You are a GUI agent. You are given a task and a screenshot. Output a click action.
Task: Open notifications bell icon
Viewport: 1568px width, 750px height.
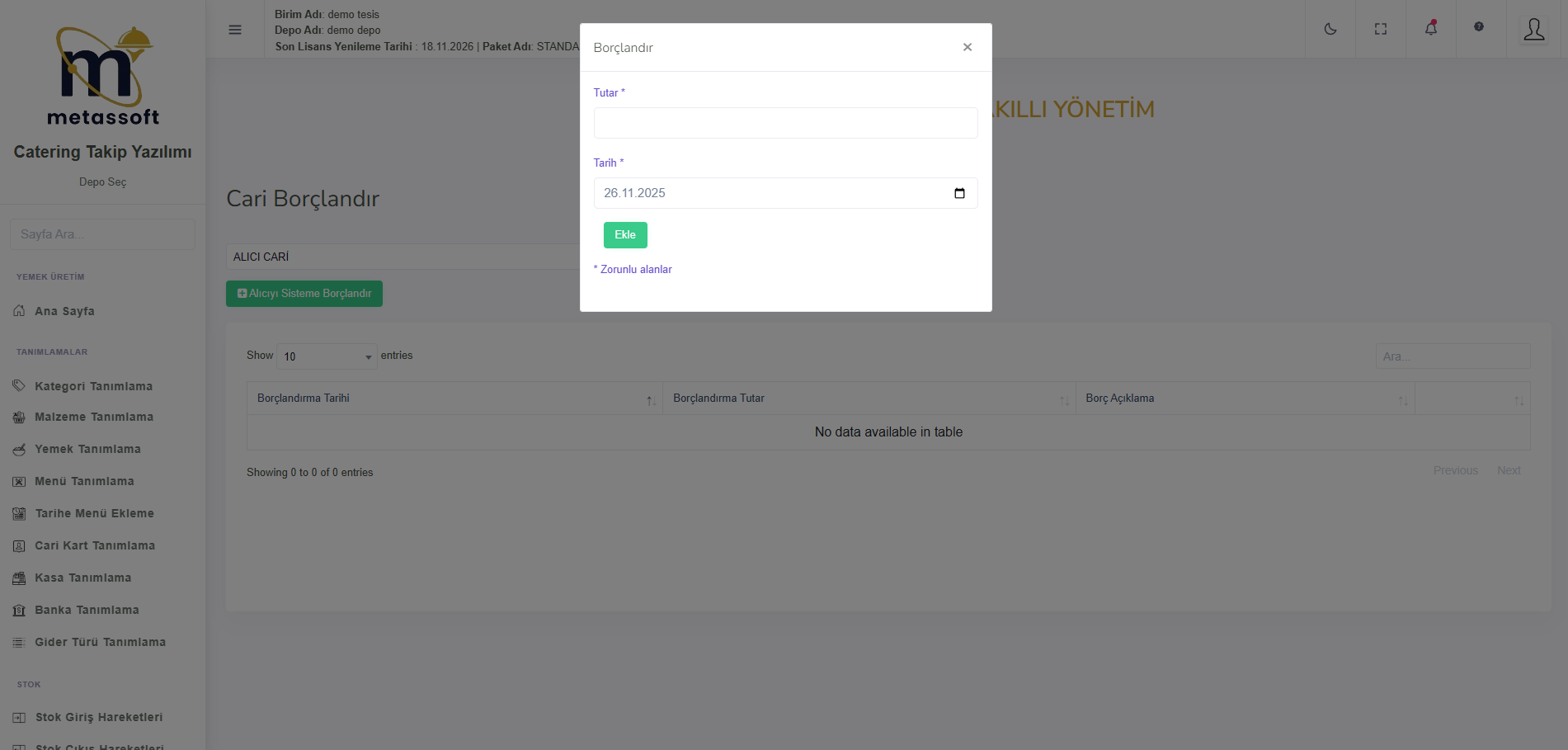[1431, 28]
